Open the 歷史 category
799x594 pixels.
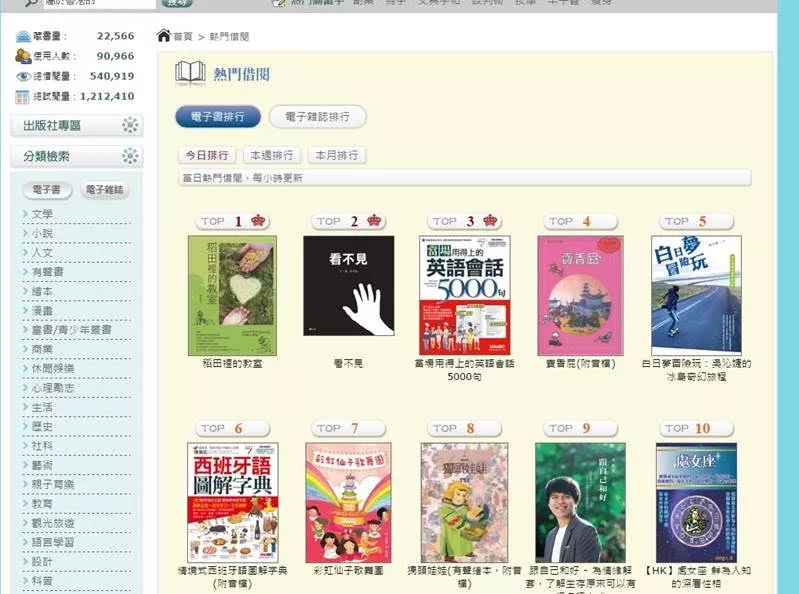[x=42, y=426]
